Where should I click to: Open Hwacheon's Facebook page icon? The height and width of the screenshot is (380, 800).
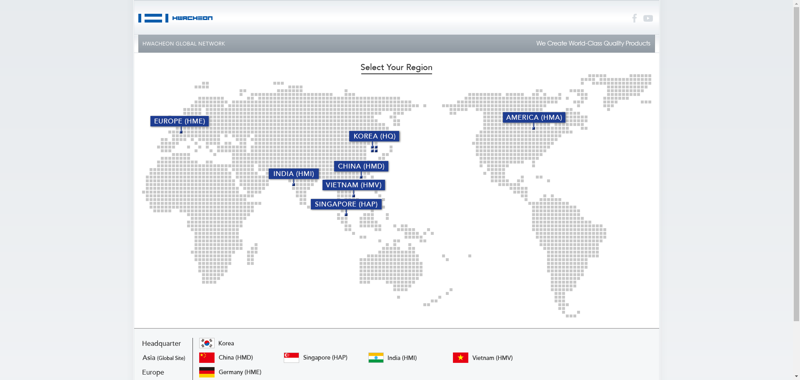634,18
